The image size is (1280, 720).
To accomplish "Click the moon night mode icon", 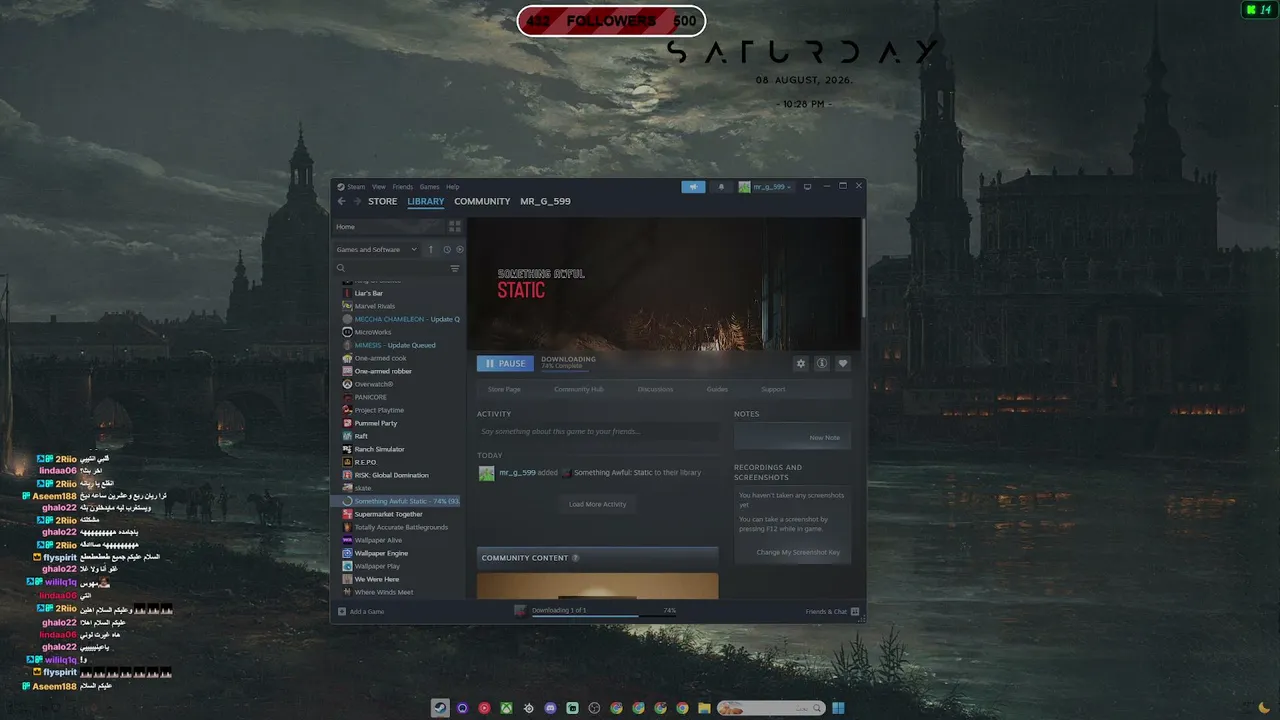I will tap(1264, 708).
